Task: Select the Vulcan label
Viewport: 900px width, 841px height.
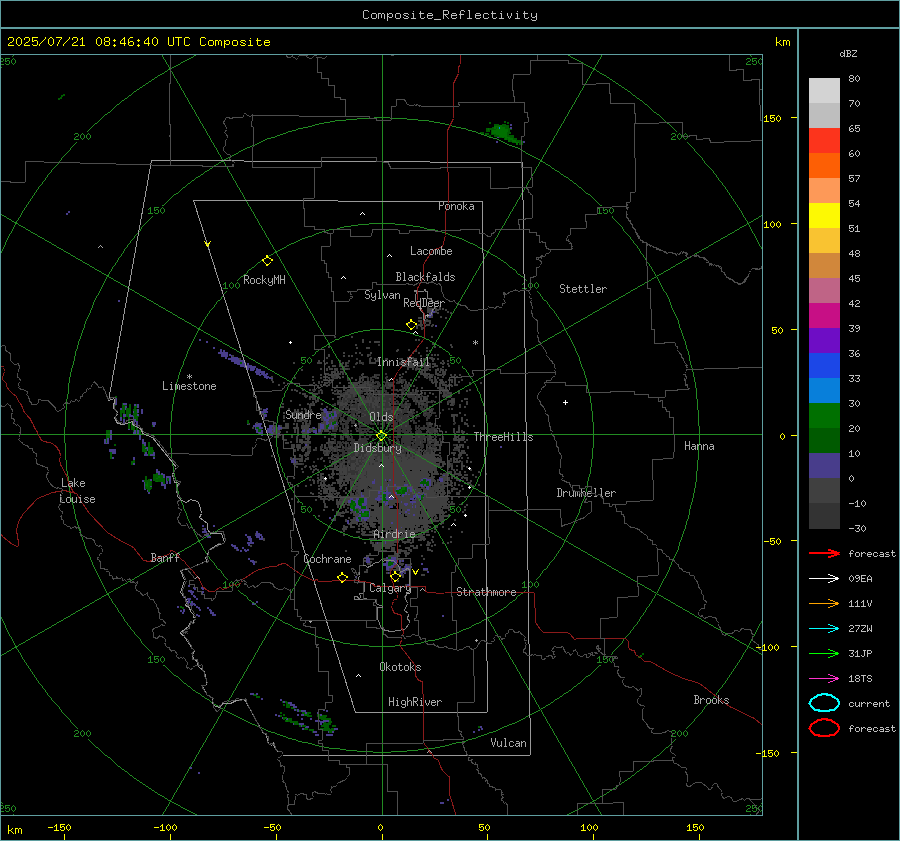Action: tap(508, 743)
